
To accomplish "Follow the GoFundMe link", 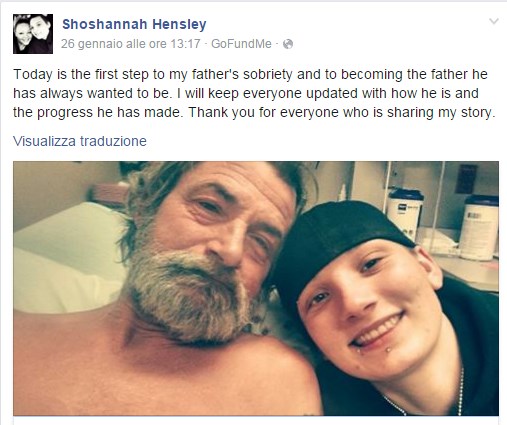I will [x=241, y=44].
